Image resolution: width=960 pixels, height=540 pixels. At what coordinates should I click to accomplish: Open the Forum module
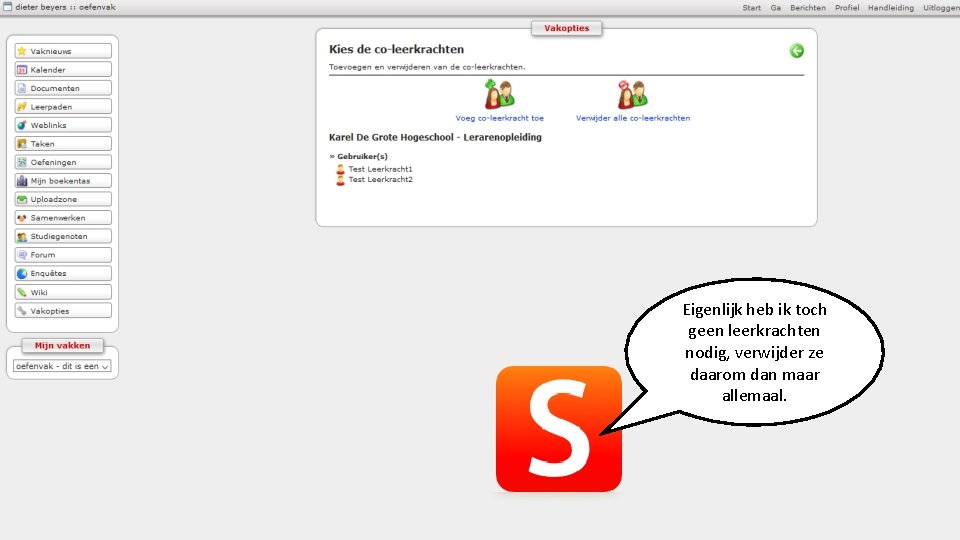(63, 255)
